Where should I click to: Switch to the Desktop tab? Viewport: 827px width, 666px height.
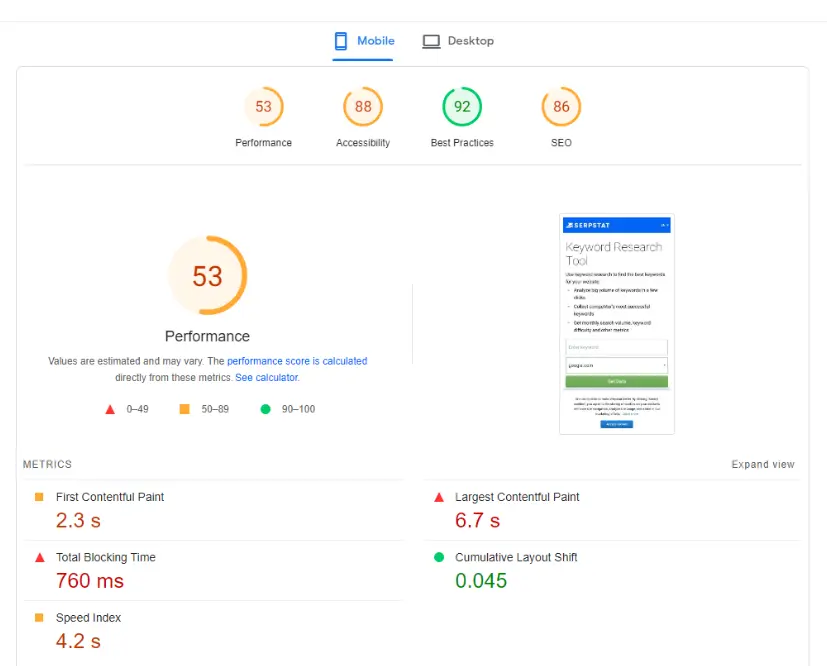point(458,41)
